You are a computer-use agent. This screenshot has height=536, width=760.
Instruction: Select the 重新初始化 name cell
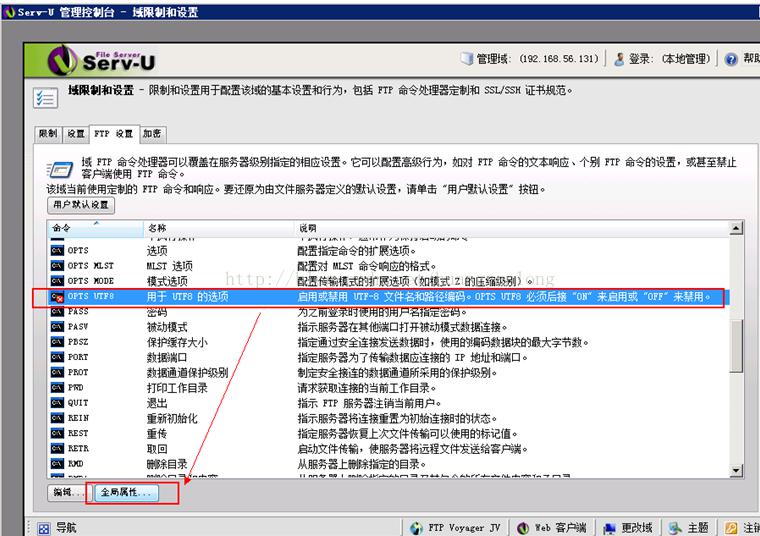point(173,419)
